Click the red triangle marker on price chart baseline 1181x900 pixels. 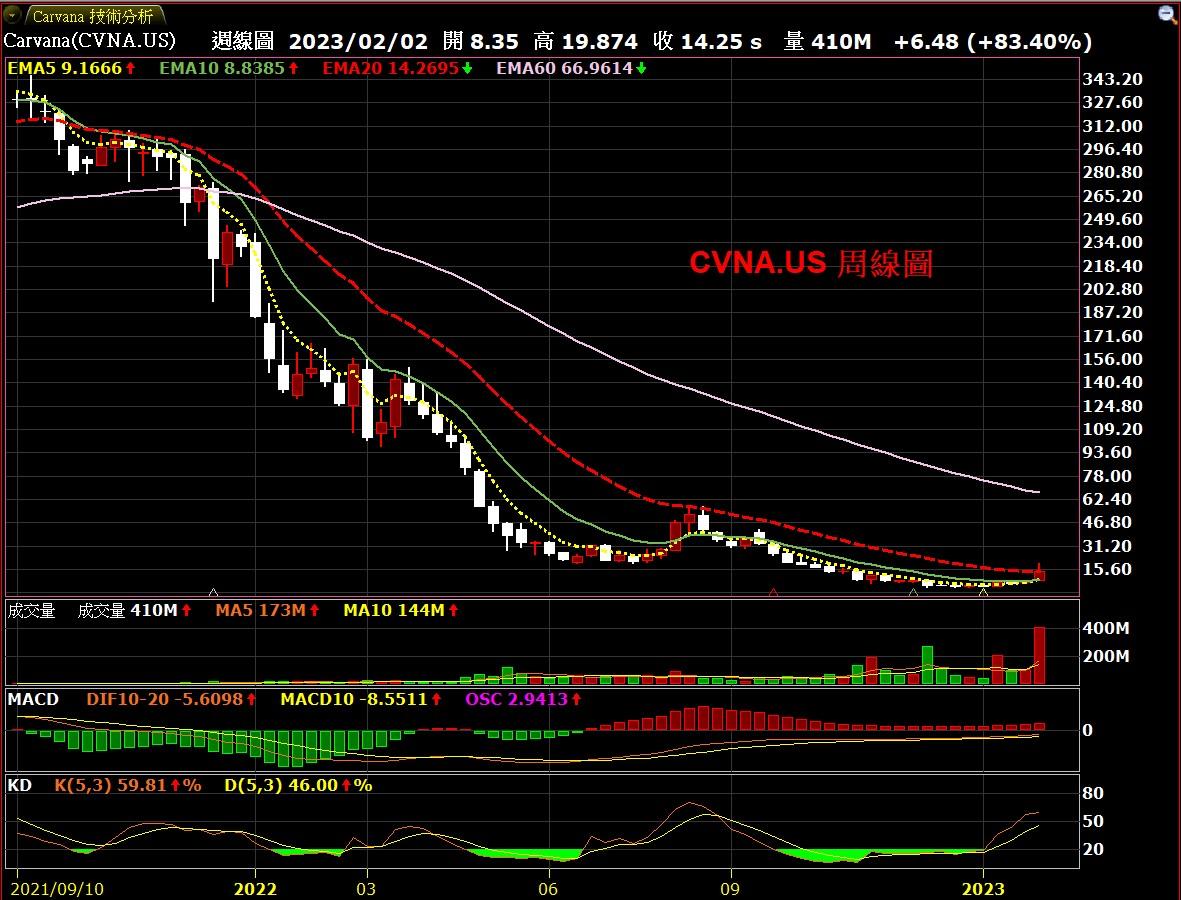click(774, 593)
